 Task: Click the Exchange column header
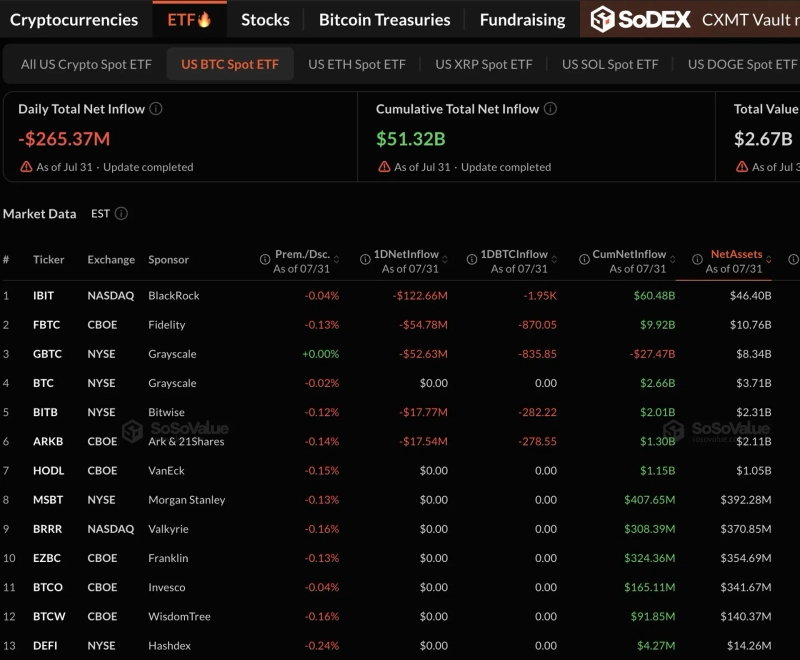pos(111,260)
